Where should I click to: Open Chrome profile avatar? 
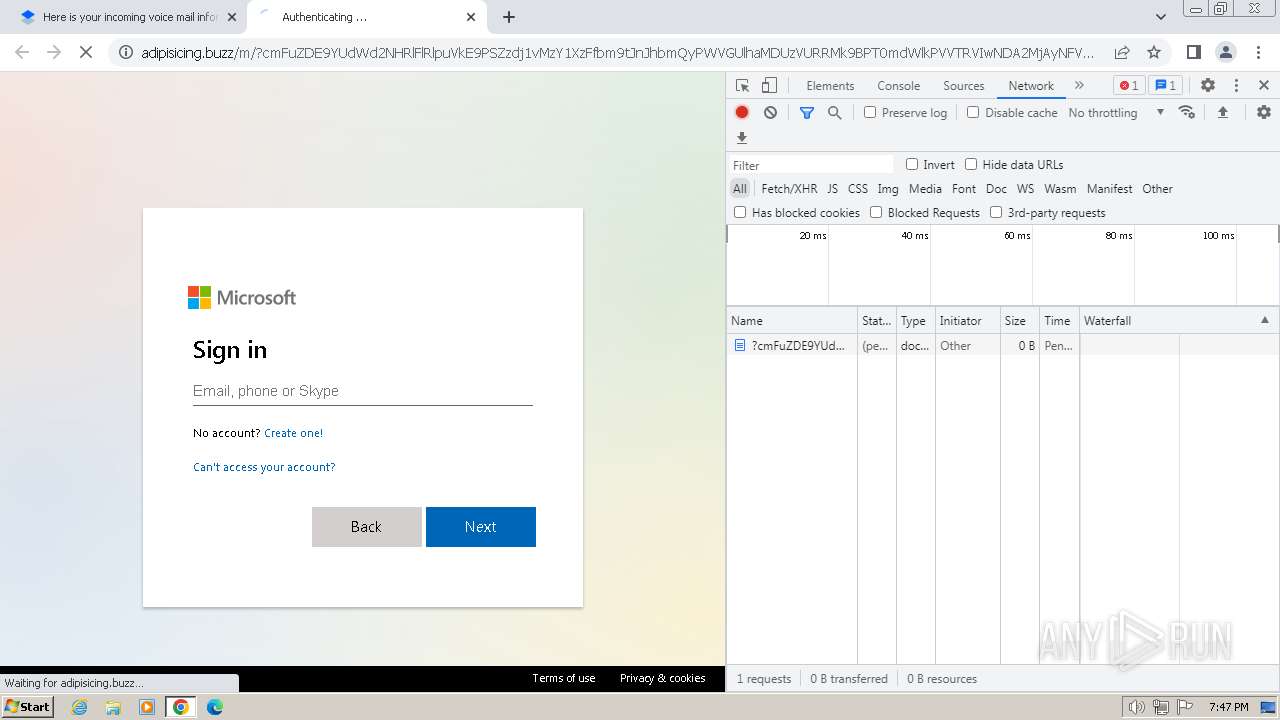coord(1225,52)
